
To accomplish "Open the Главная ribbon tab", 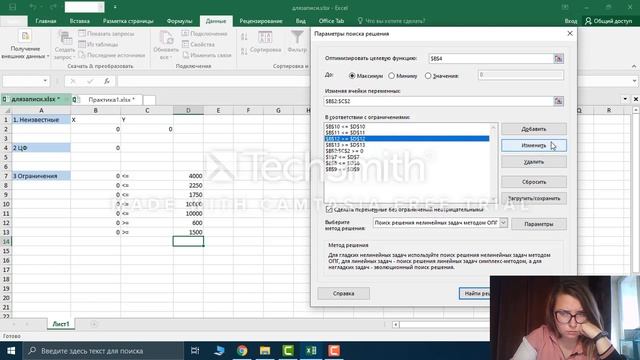I will coord(46,21).
